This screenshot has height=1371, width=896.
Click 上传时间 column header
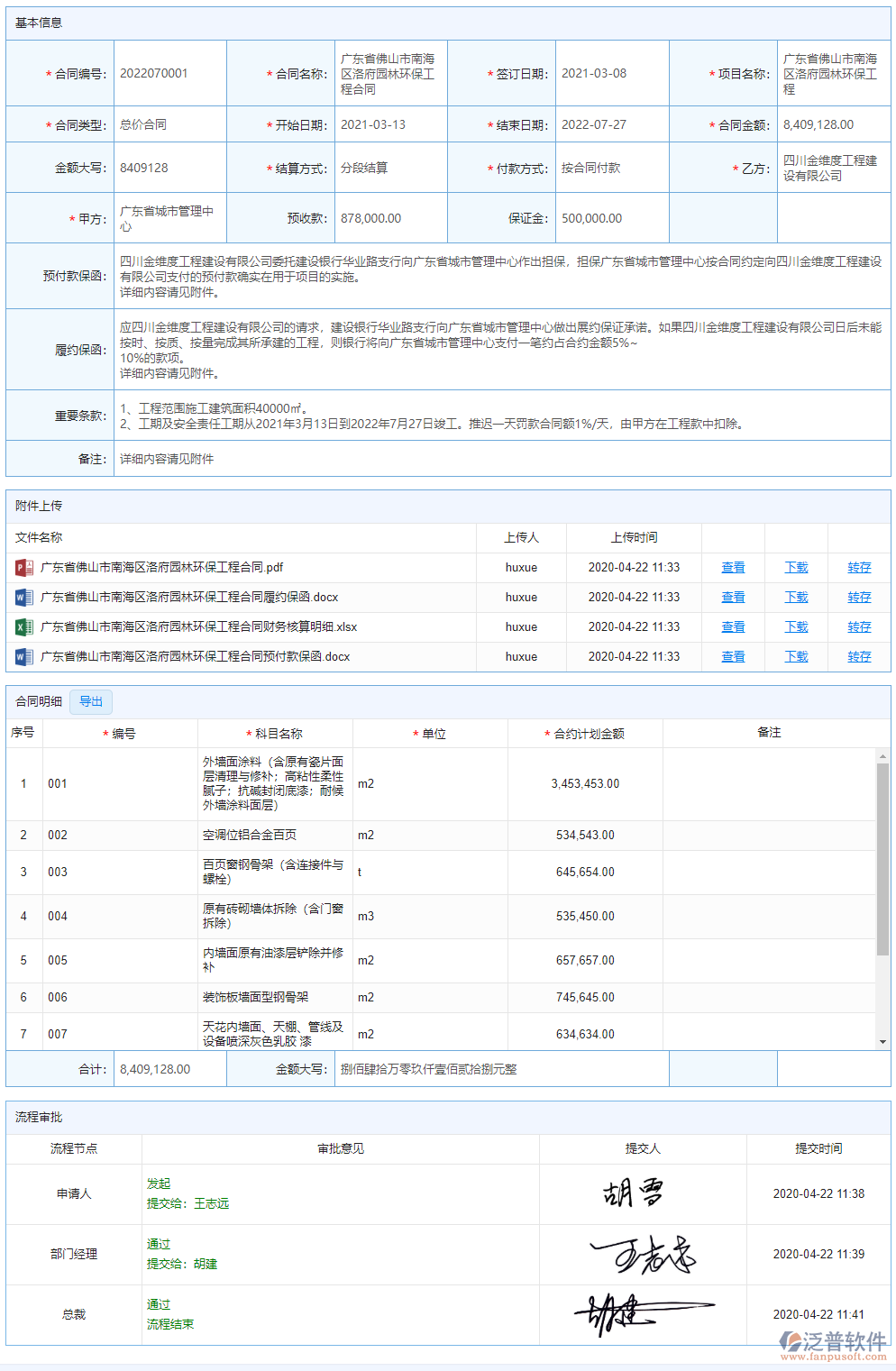pos(634,538)
